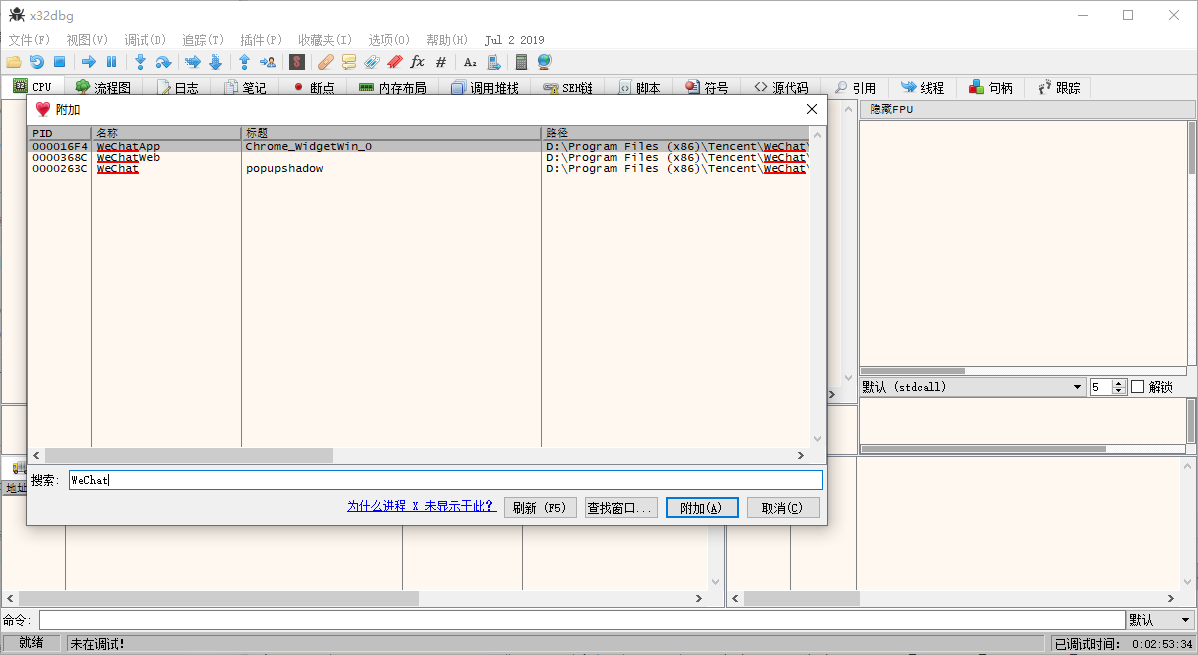
Task: Increase argument count using spinner up arrow
Action: tap(1120, 383)
